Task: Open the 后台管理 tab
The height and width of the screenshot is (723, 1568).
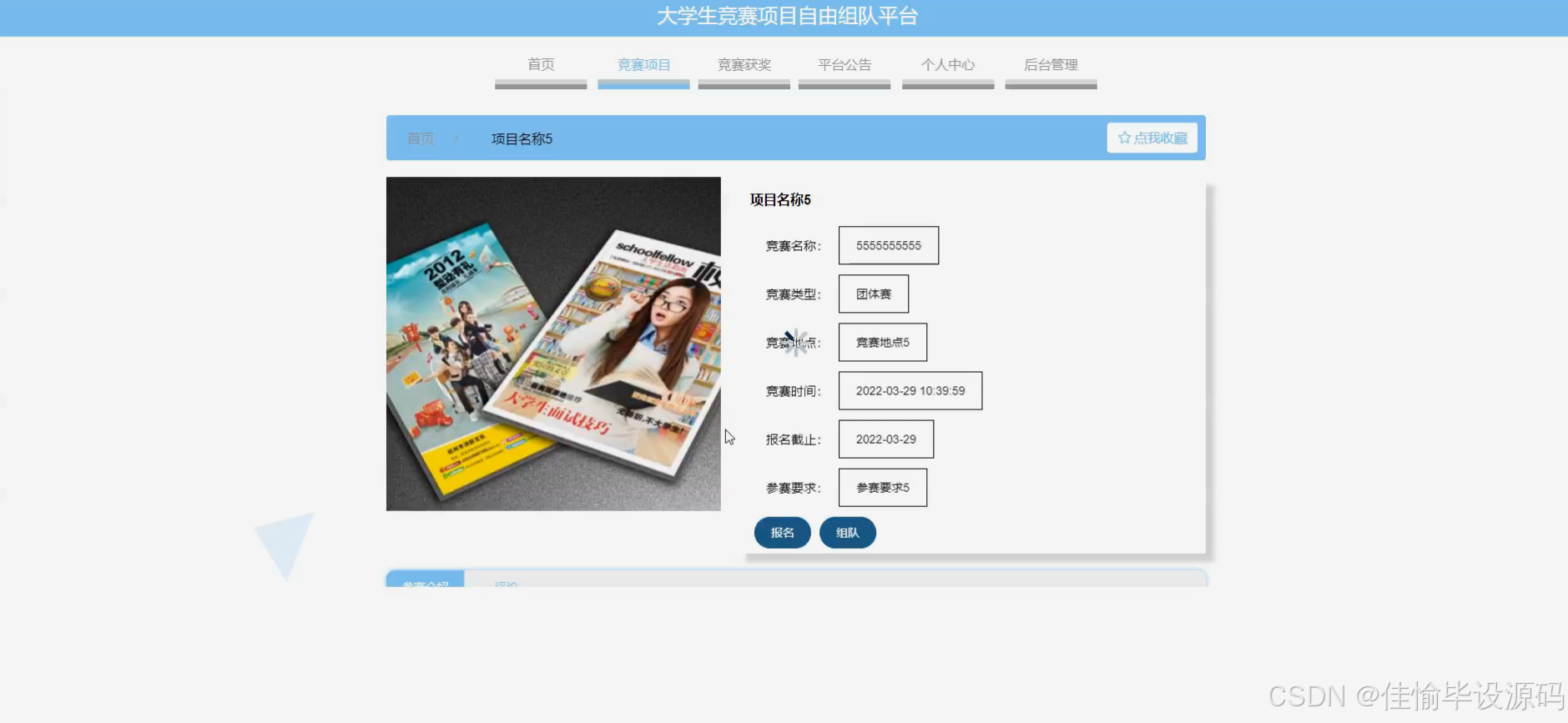Action: point(1051,65)
